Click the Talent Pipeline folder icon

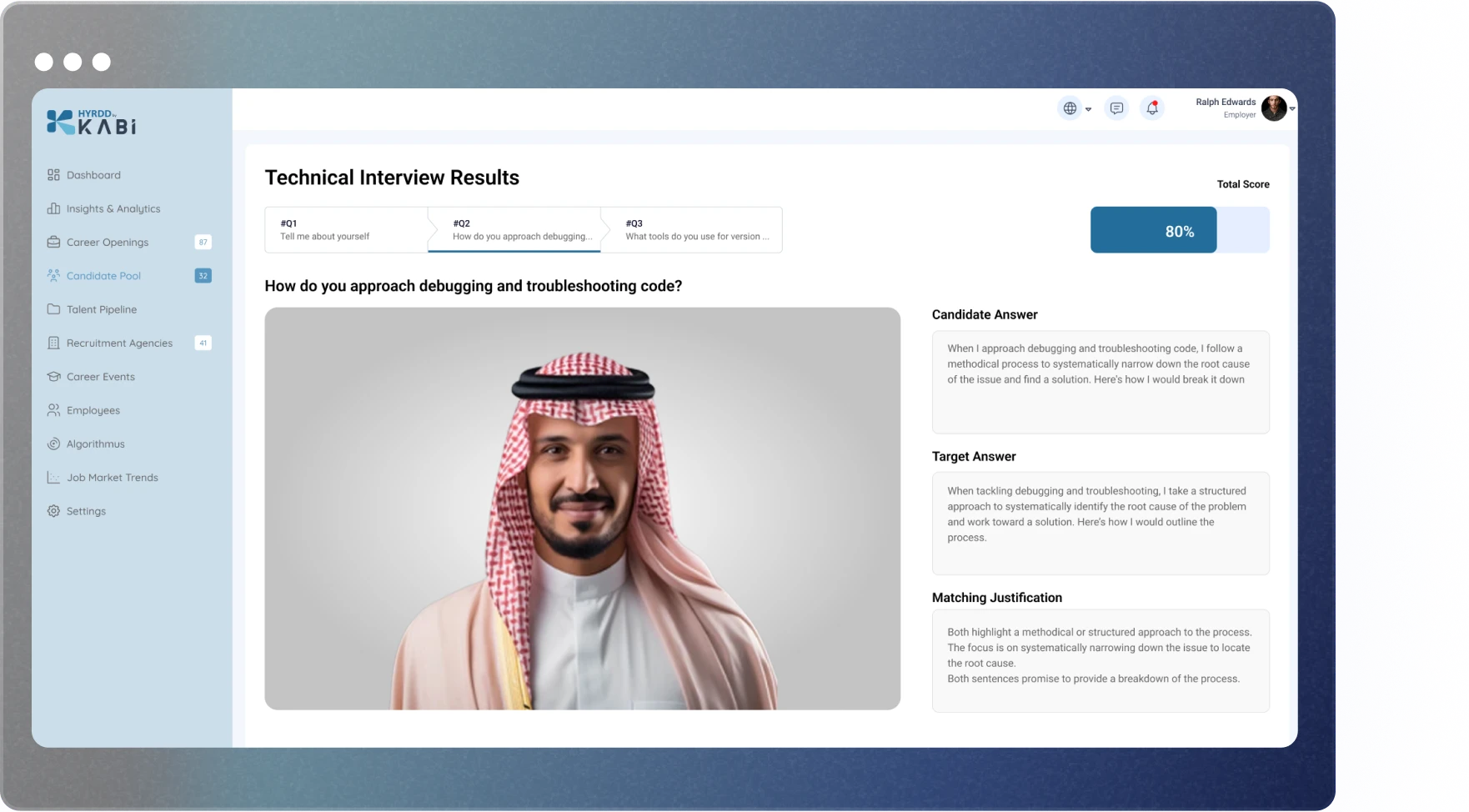coord(53,309)
